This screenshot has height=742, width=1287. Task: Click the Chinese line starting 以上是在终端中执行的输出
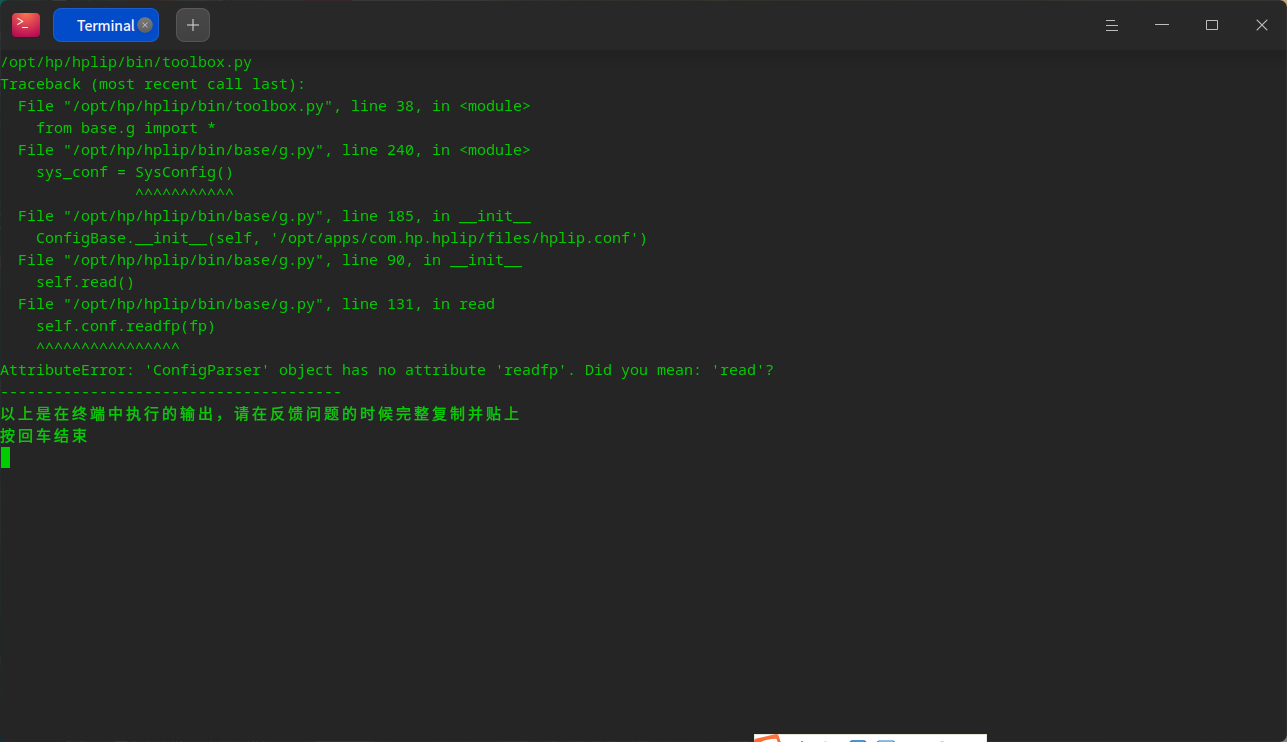(260, 414)
